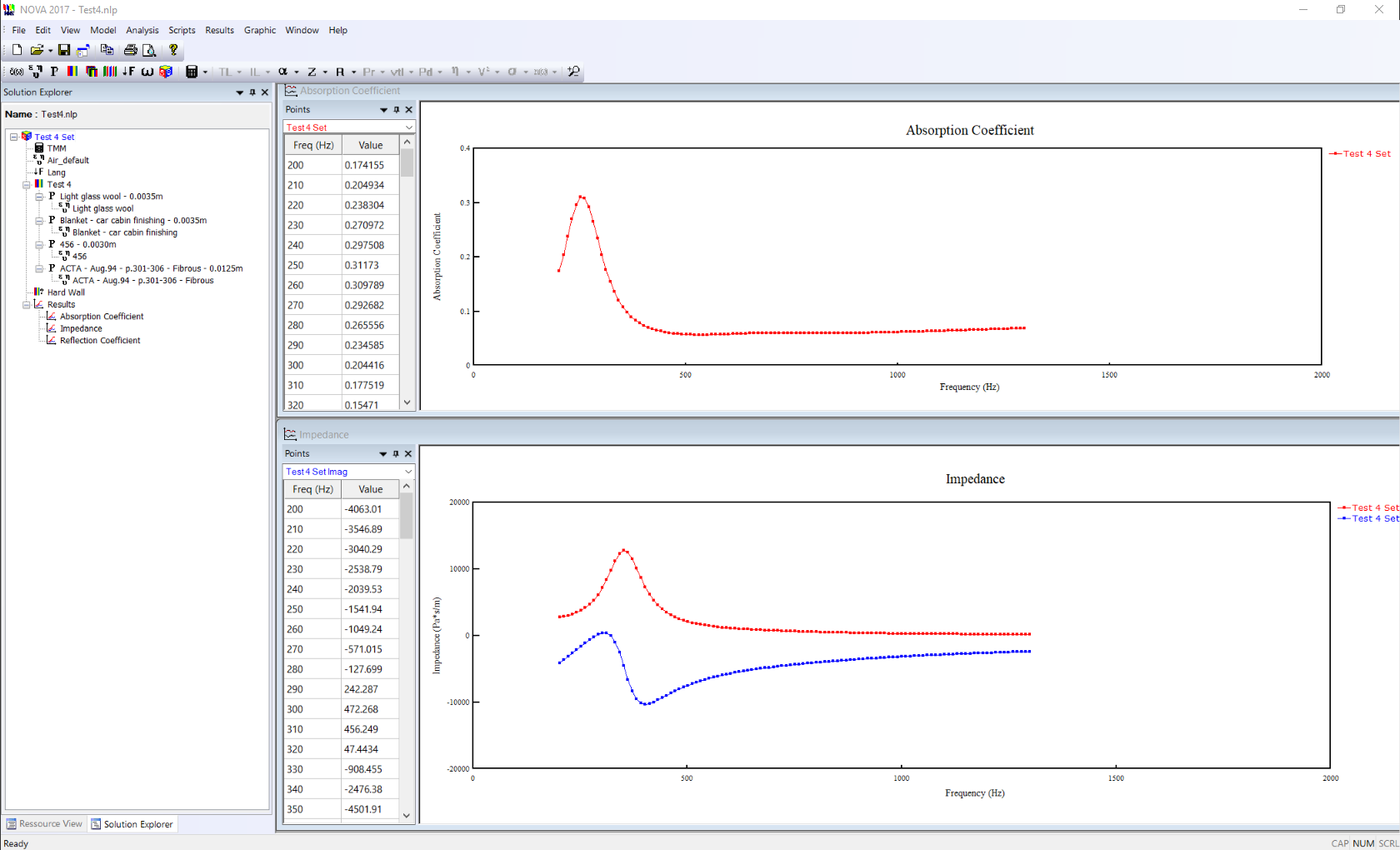
Task: Open the Analysis menu
Action: 142,30
